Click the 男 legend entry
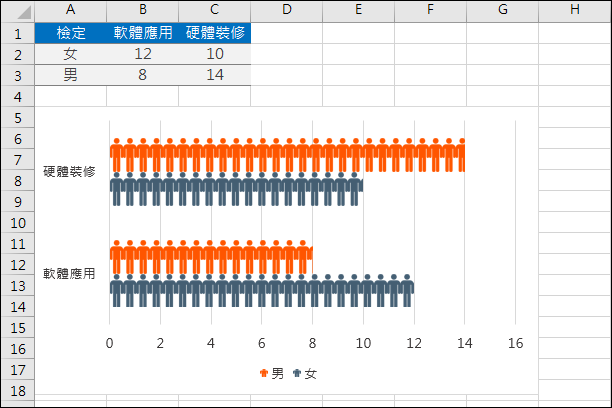This screenshot has height=408, width=612. tap(272, 374)
